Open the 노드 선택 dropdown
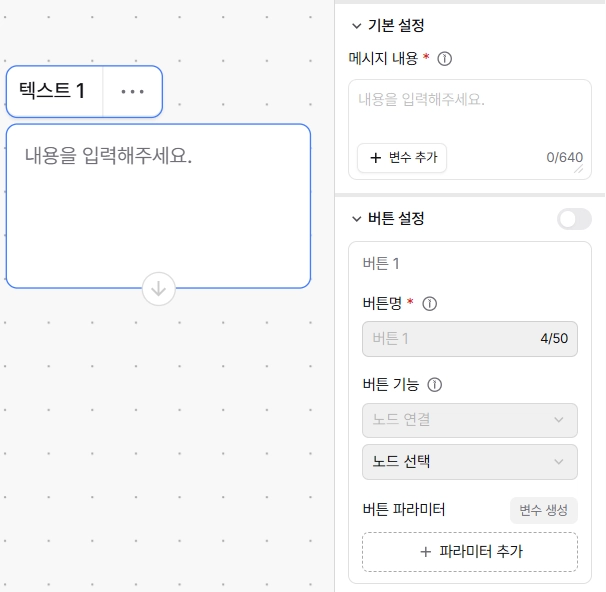This screenshot has height=592, width=606. click(470, 462)
